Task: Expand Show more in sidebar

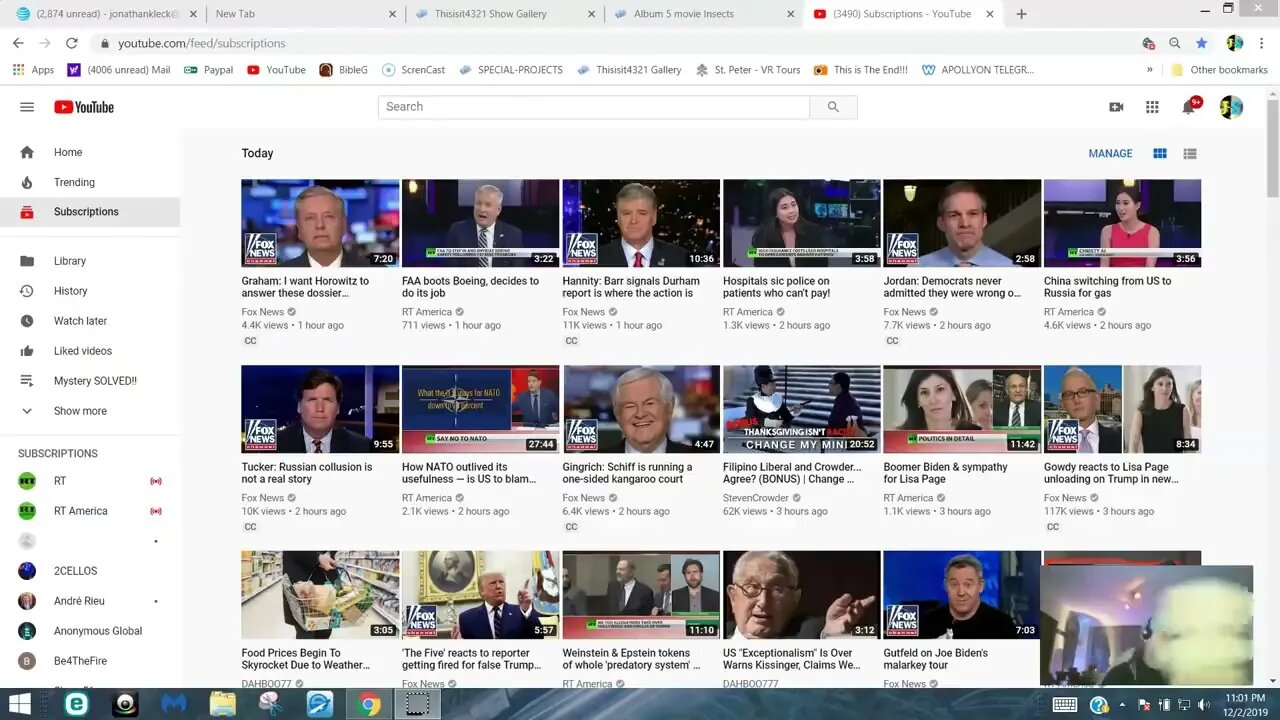Action: click(x=90, y=411)
